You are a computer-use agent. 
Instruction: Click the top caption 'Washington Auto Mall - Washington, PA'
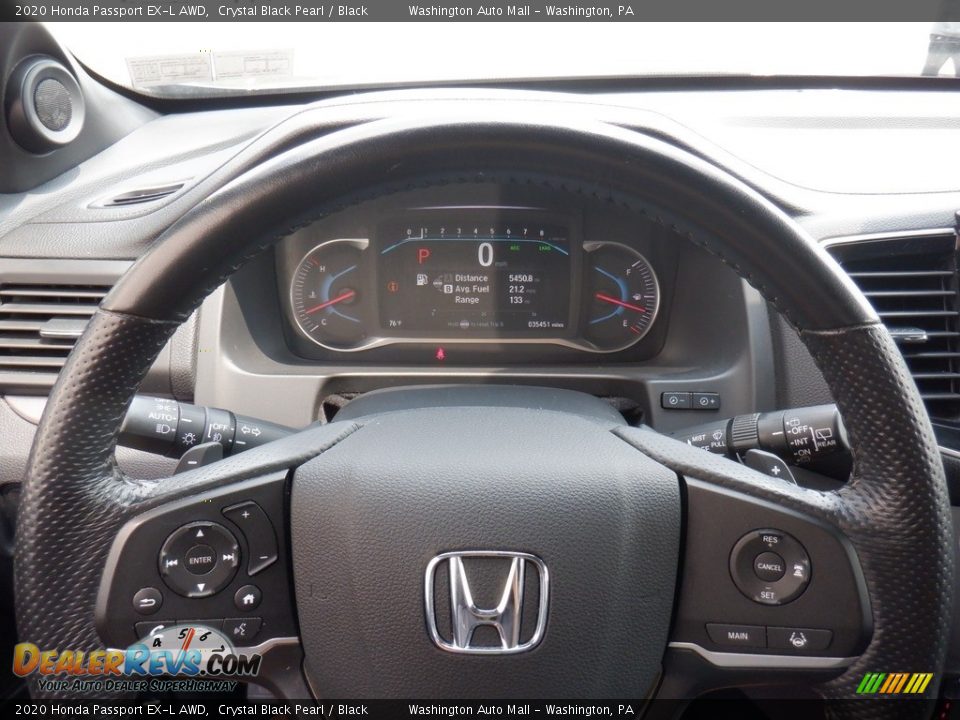pos(521,10)
